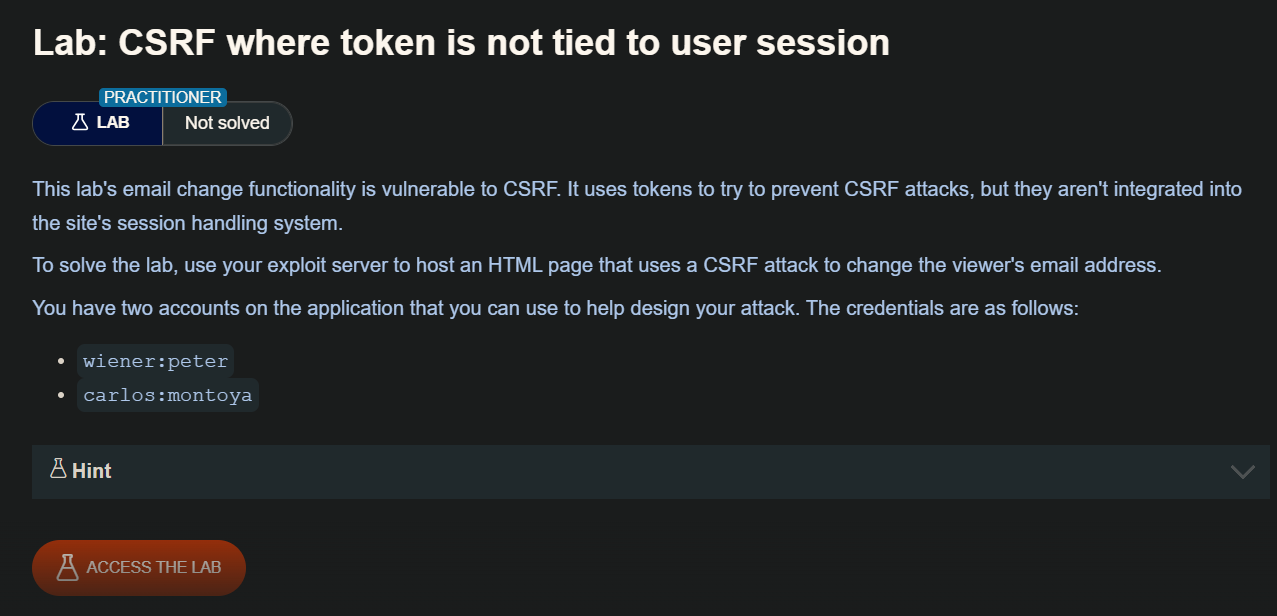
Task: Expand the Hint section using the chevron arrow
Action: (x=1242, y=471)
